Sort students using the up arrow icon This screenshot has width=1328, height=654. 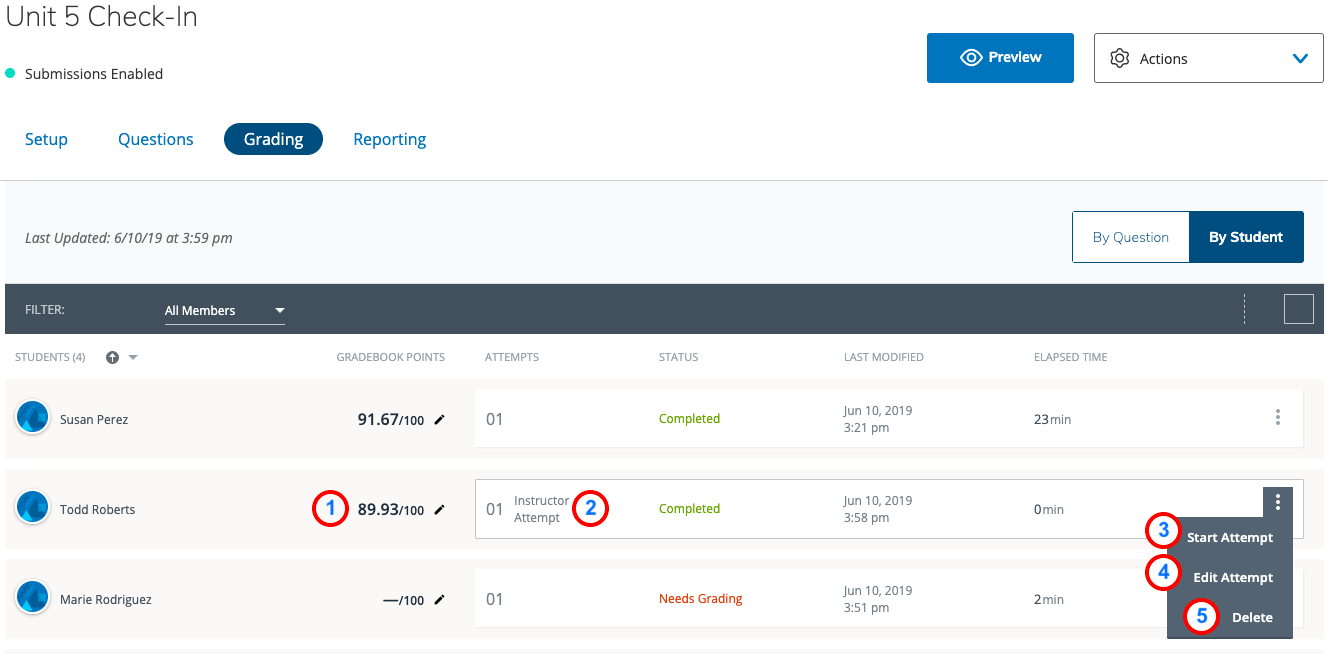click(112, 358)
